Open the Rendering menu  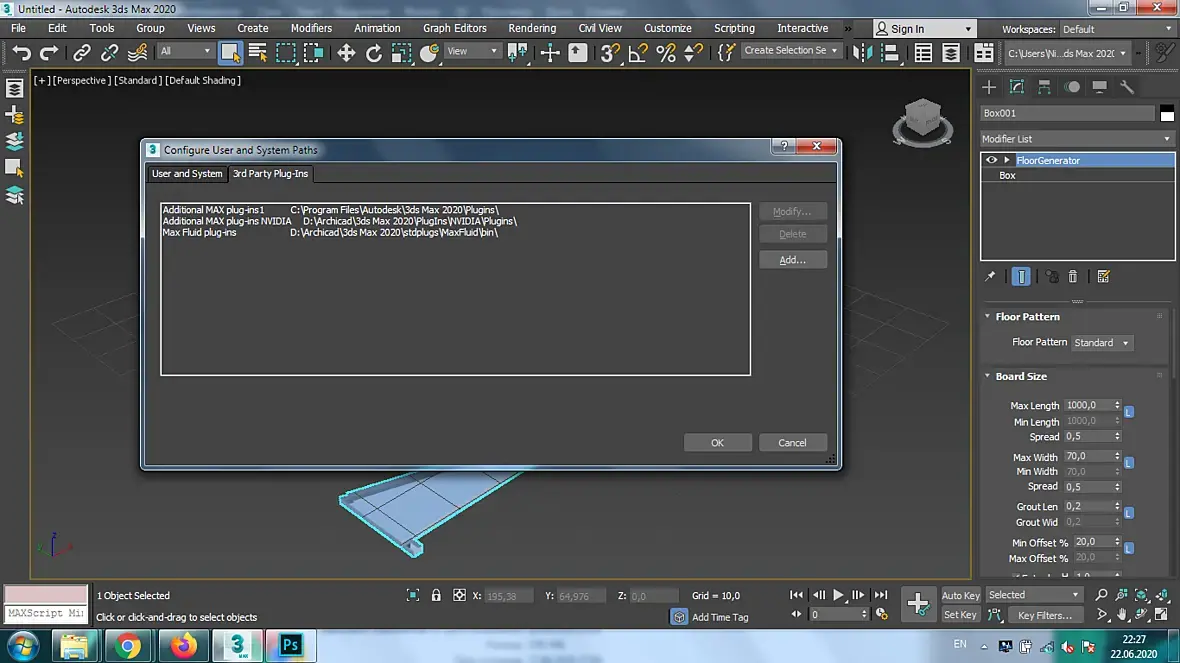coord(532,28)
